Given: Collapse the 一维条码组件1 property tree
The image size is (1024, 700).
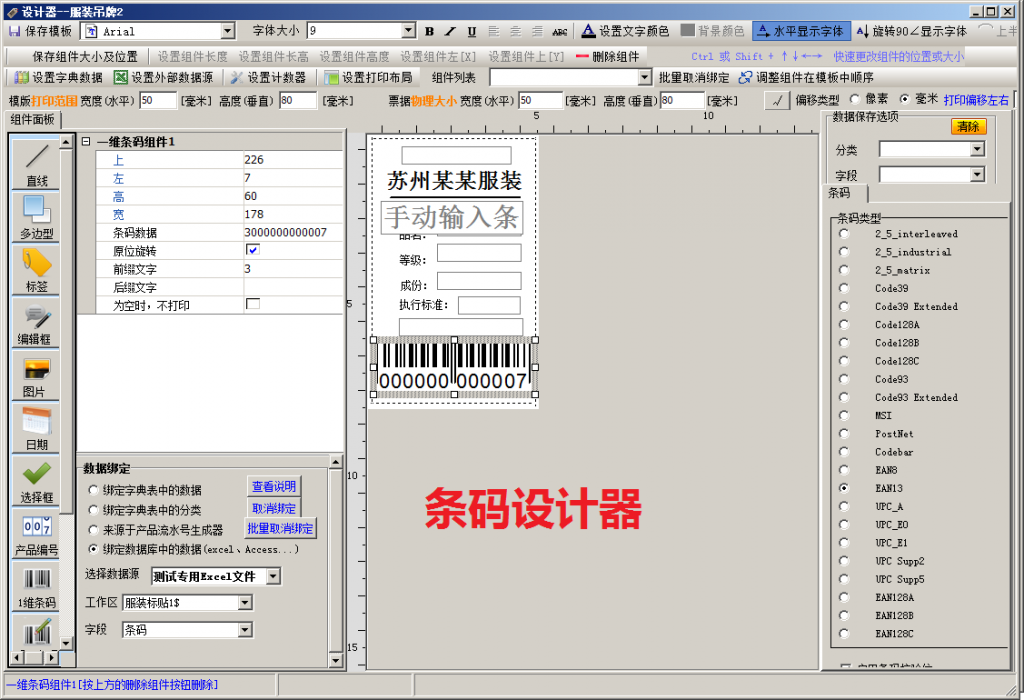Looking at the screenshot, I should (x=86, y=142).
